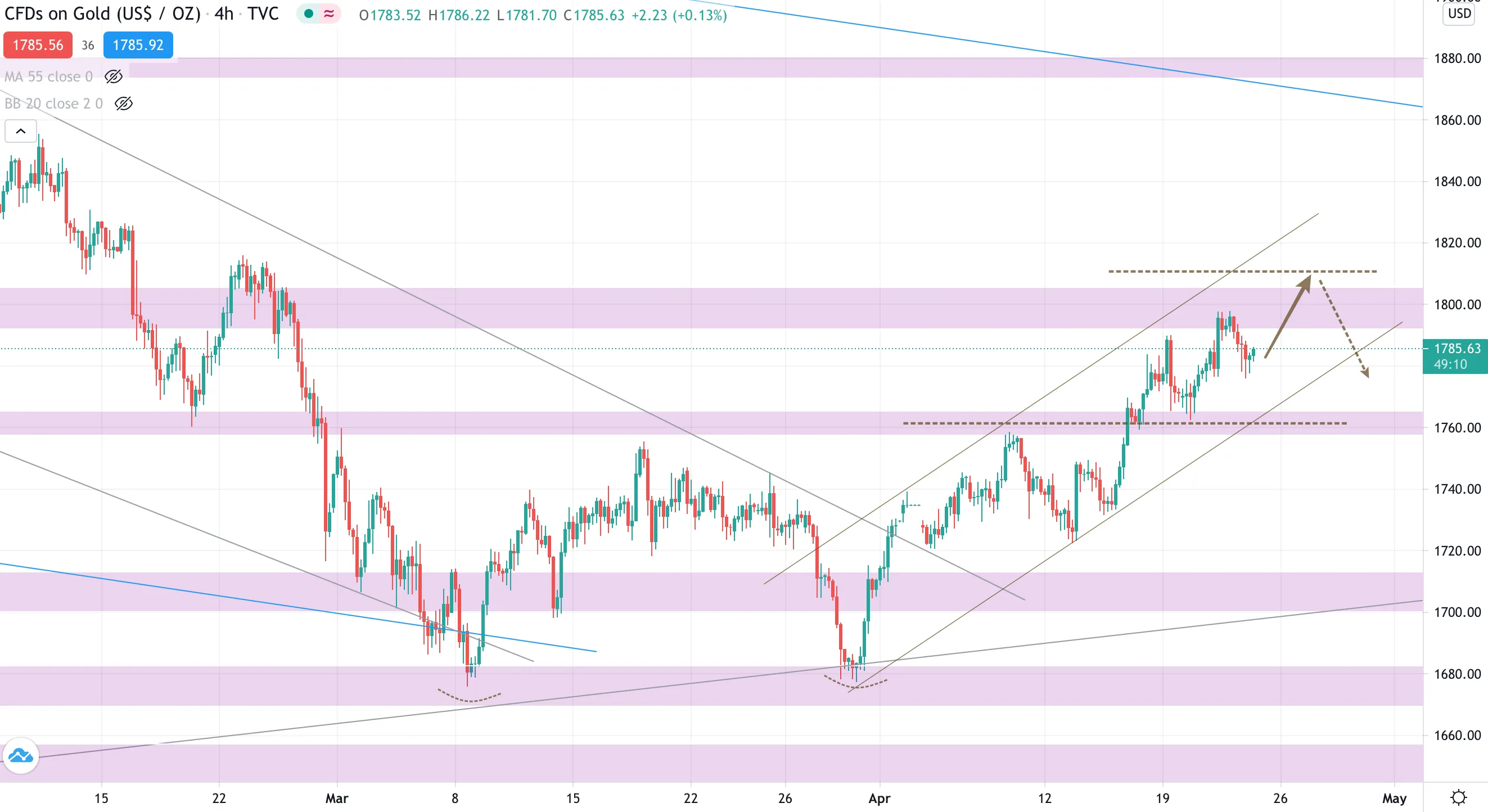
Task: Select the solid brown upward arrow drawing
Action: [x=1288, y=317]
